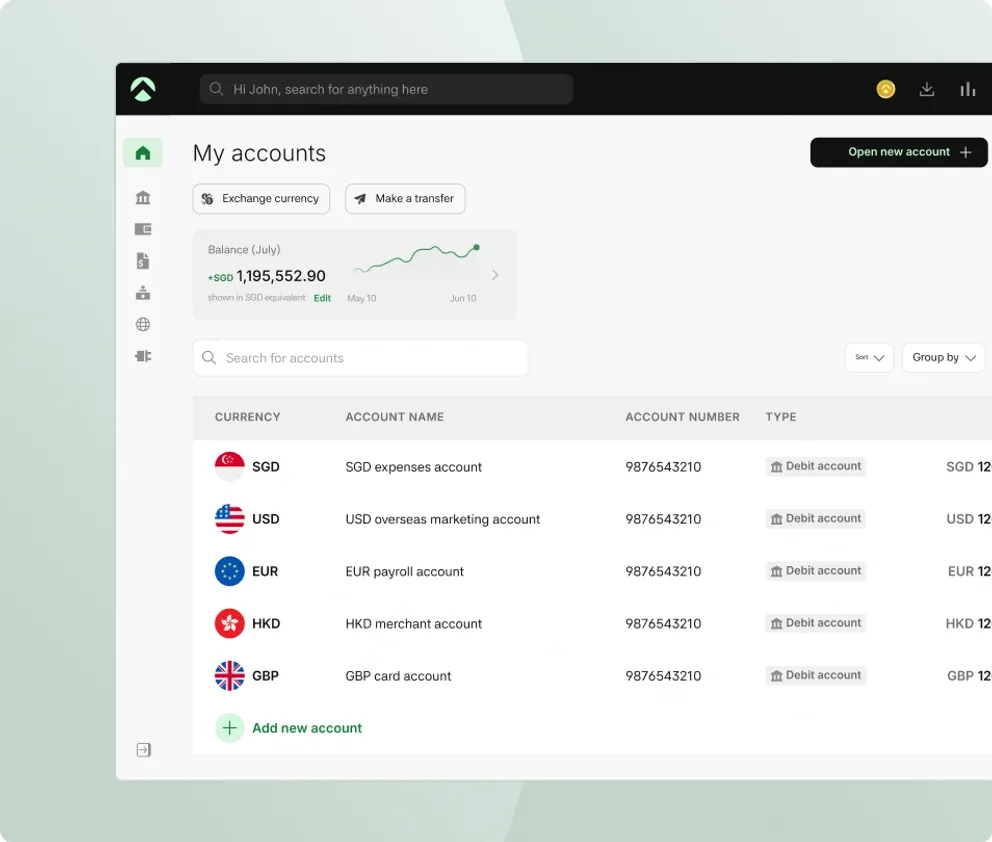Click the green plus Add account icon

(230, 728)
